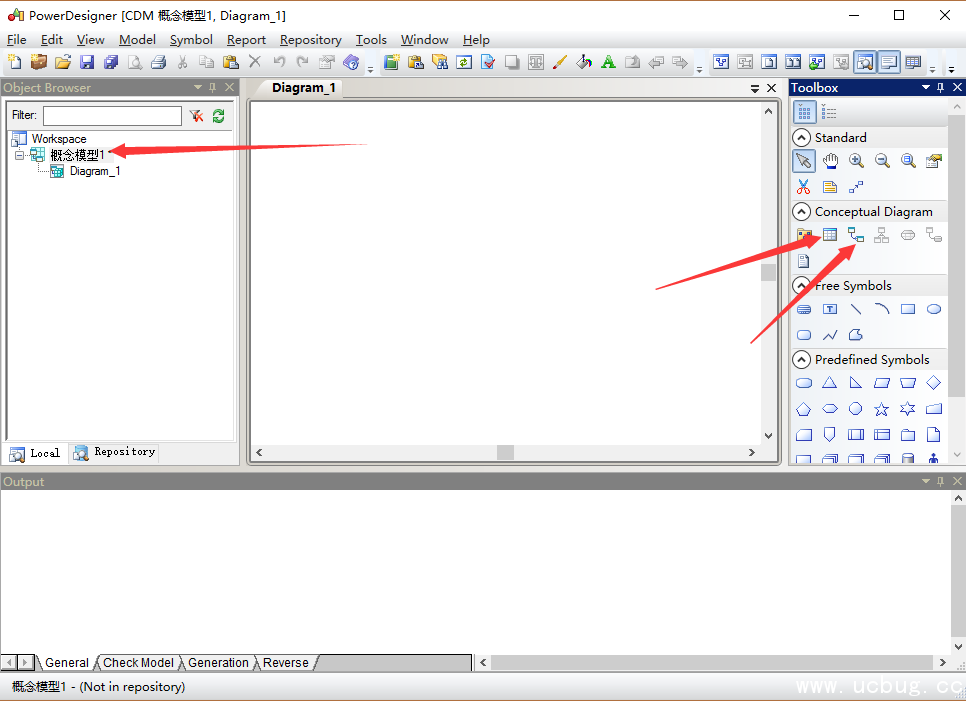Select the File tool in Conceptual Diagram
This screenshot has width=966, height=701.
804,261
